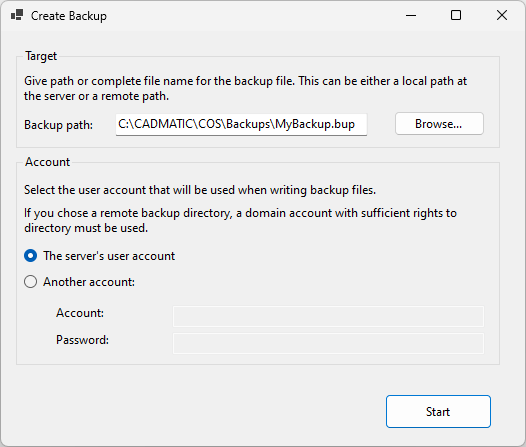Image resolution: width=526 pixels, height=447 pixels.
Task: Open file browser with the Browse... button
Action: point(439,124)
